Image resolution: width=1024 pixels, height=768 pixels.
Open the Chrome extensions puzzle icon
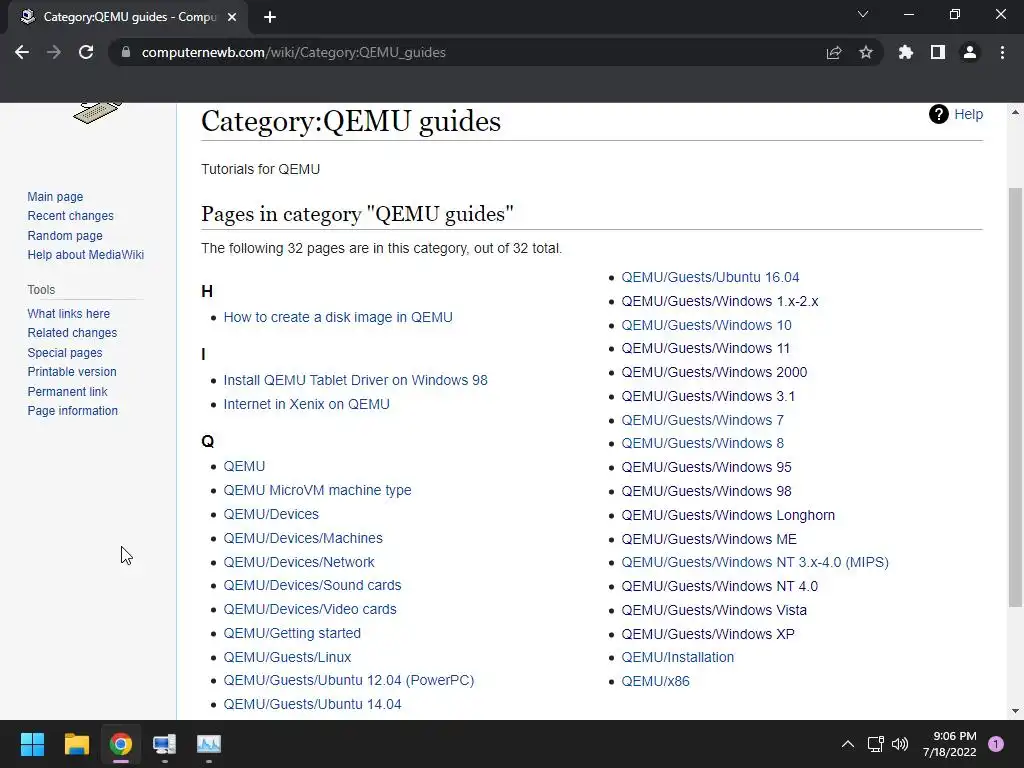[905, 52]
